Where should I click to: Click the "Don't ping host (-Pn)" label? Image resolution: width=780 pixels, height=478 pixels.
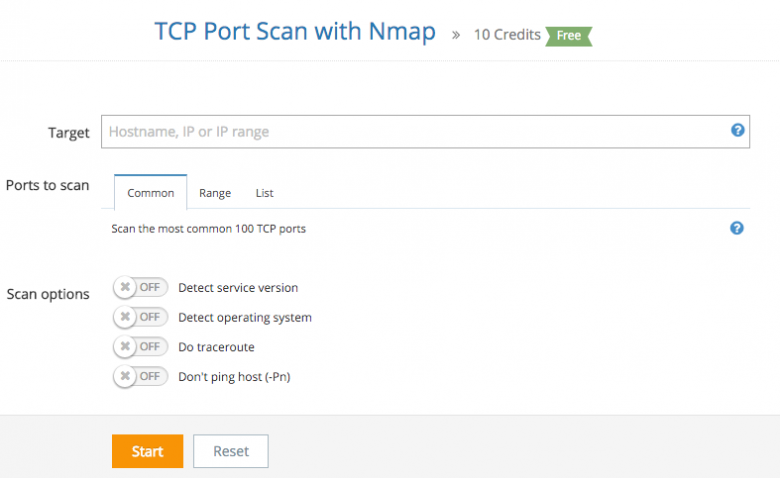(234, 377)
